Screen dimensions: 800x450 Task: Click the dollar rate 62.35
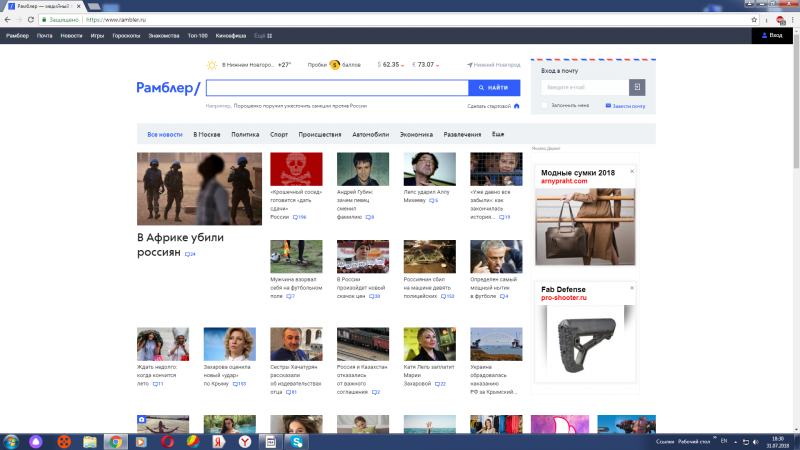point(391,65)
